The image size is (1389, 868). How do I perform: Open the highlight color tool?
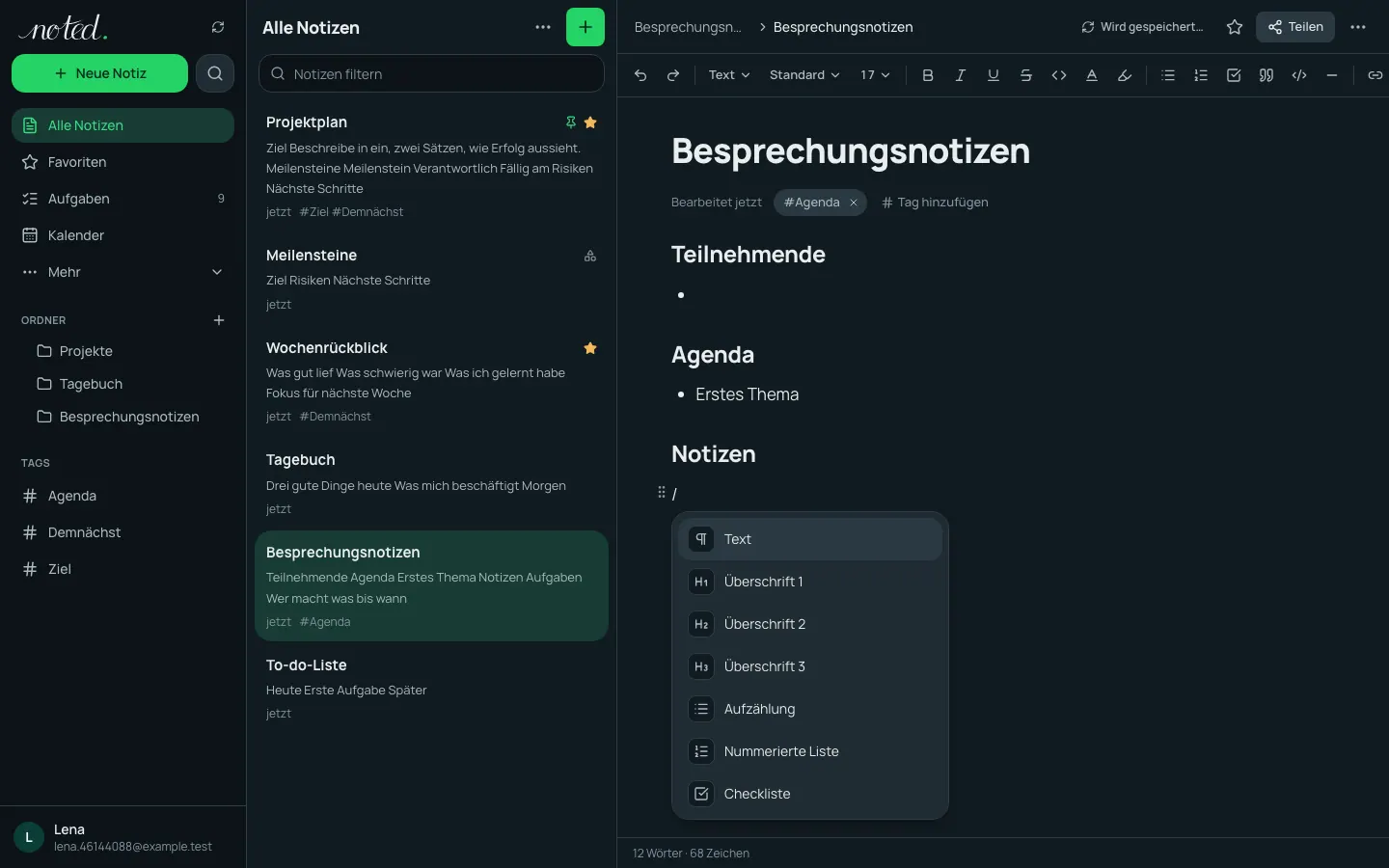[x=1125, y=75]
